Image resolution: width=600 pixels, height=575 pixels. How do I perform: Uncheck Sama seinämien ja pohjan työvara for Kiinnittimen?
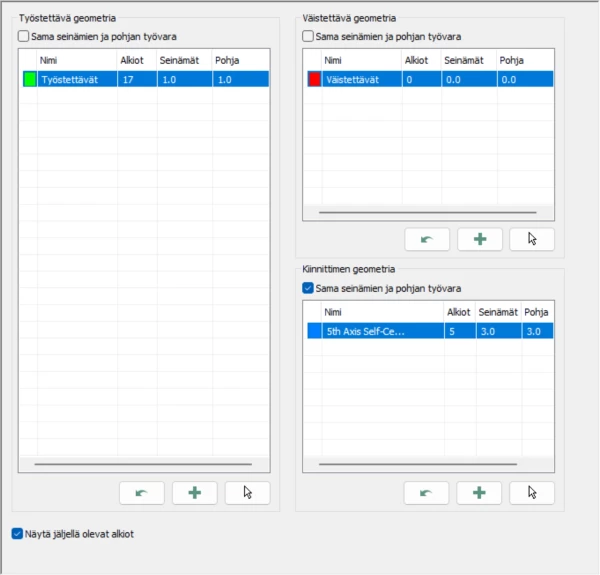click(x=308, y=288)
